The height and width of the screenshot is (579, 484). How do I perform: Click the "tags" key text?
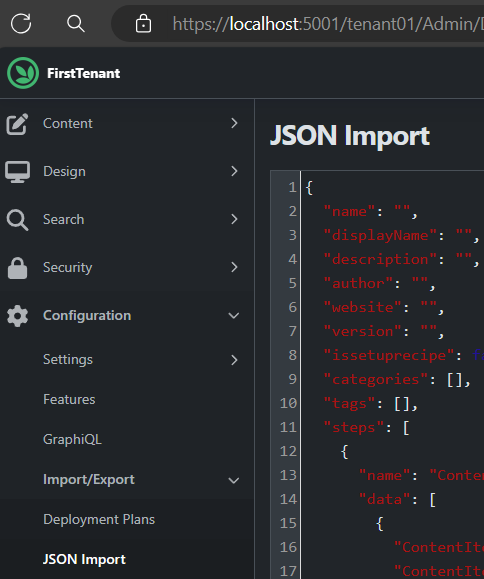pyautogui.click(x=349, y=404)
